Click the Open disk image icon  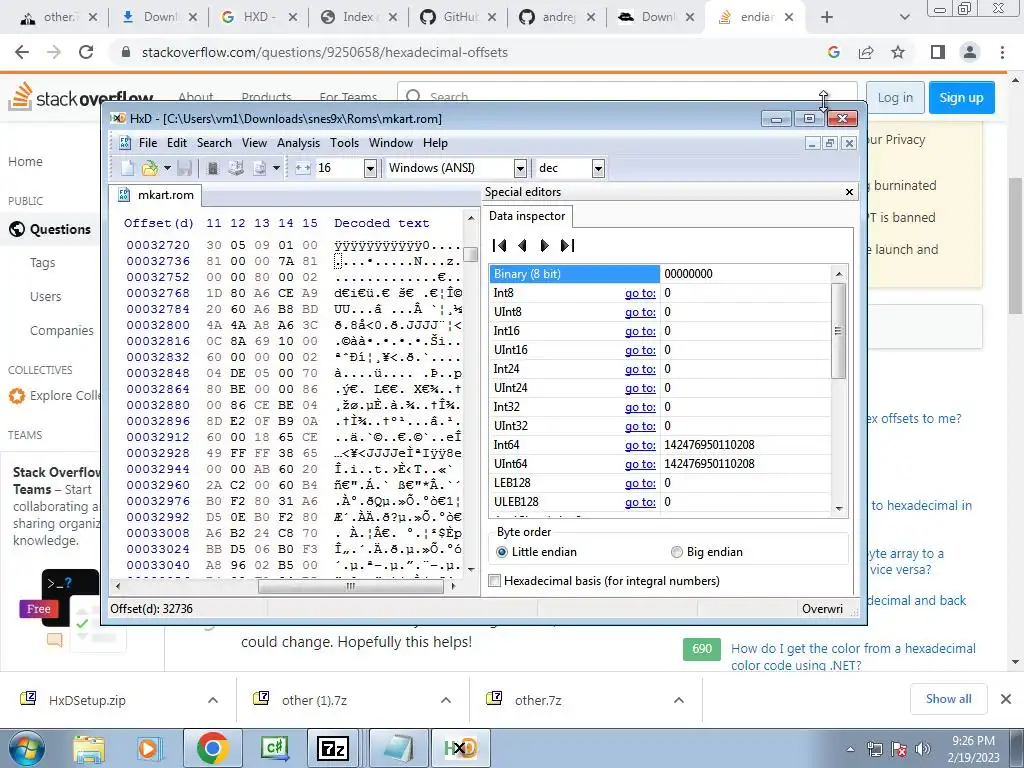[x=259, y=168]
